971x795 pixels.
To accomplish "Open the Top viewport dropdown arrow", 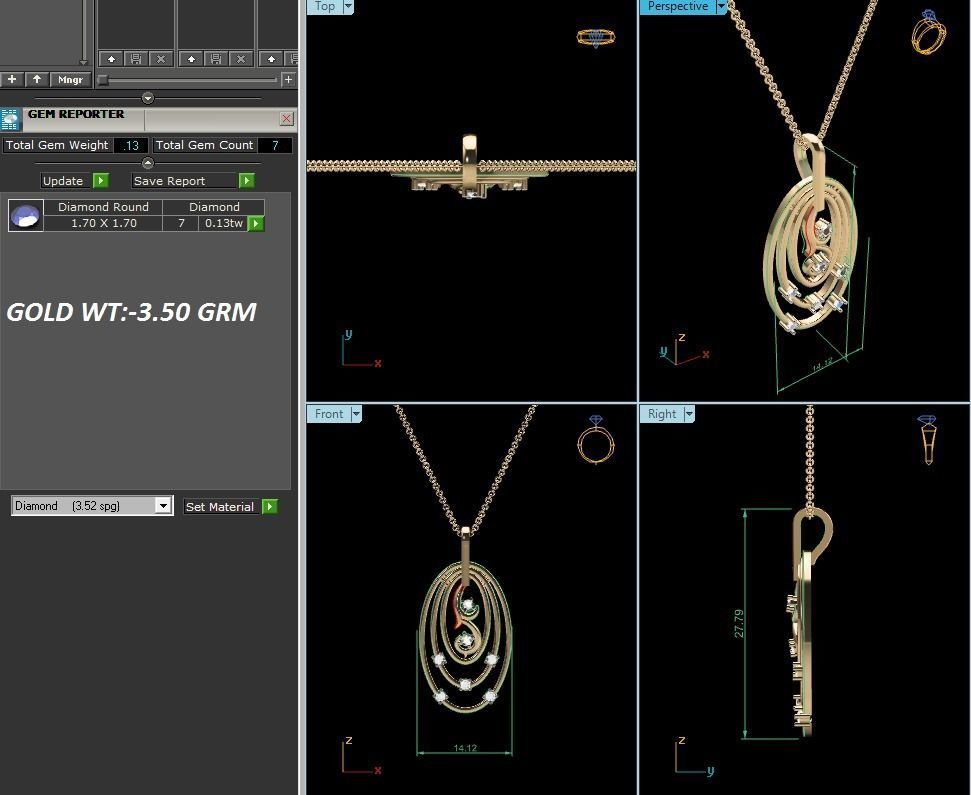I will point(348,6).
